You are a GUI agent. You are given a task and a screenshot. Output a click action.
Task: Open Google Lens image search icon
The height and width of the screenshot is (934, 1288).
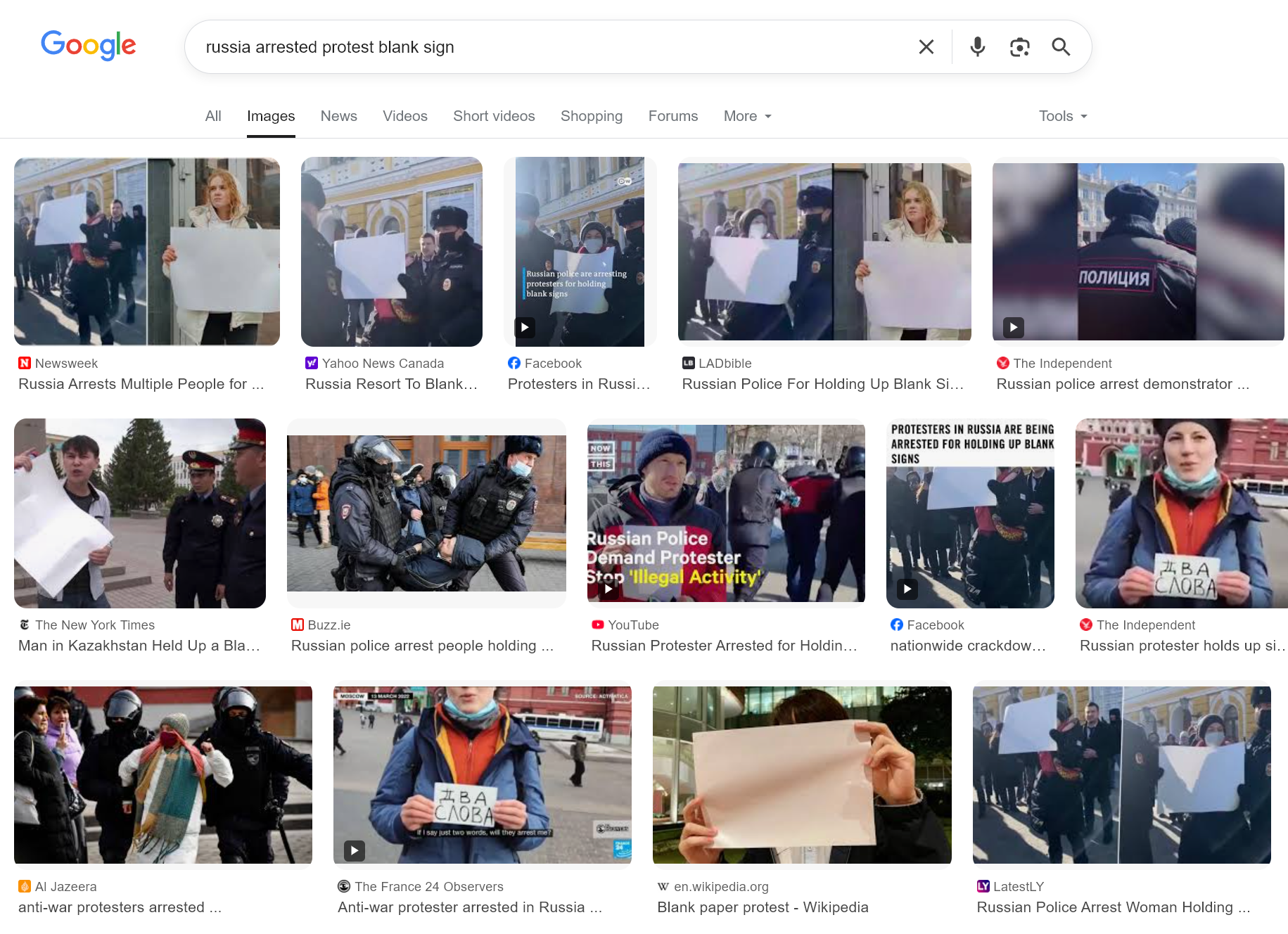[1019, 47]
